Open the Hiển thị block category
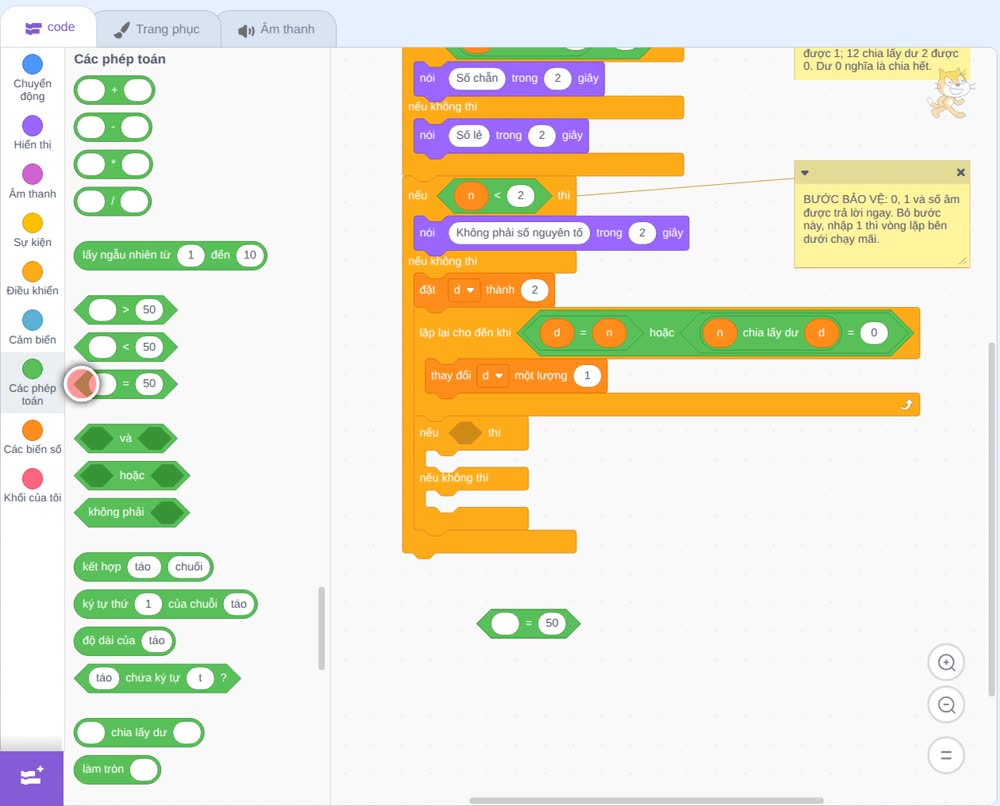The image size is (1000, 806). [x=32, y=133]
